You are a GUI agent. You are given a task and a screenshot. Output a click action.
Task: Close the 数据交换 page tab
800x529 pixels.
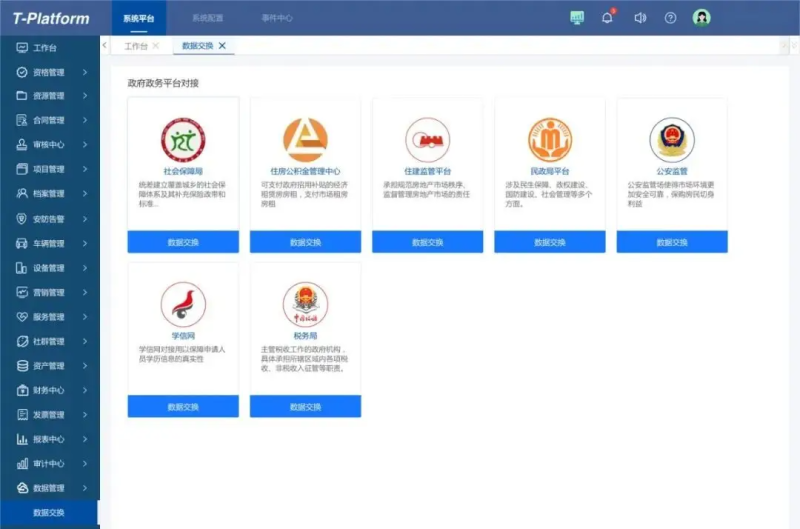[222, 46]
